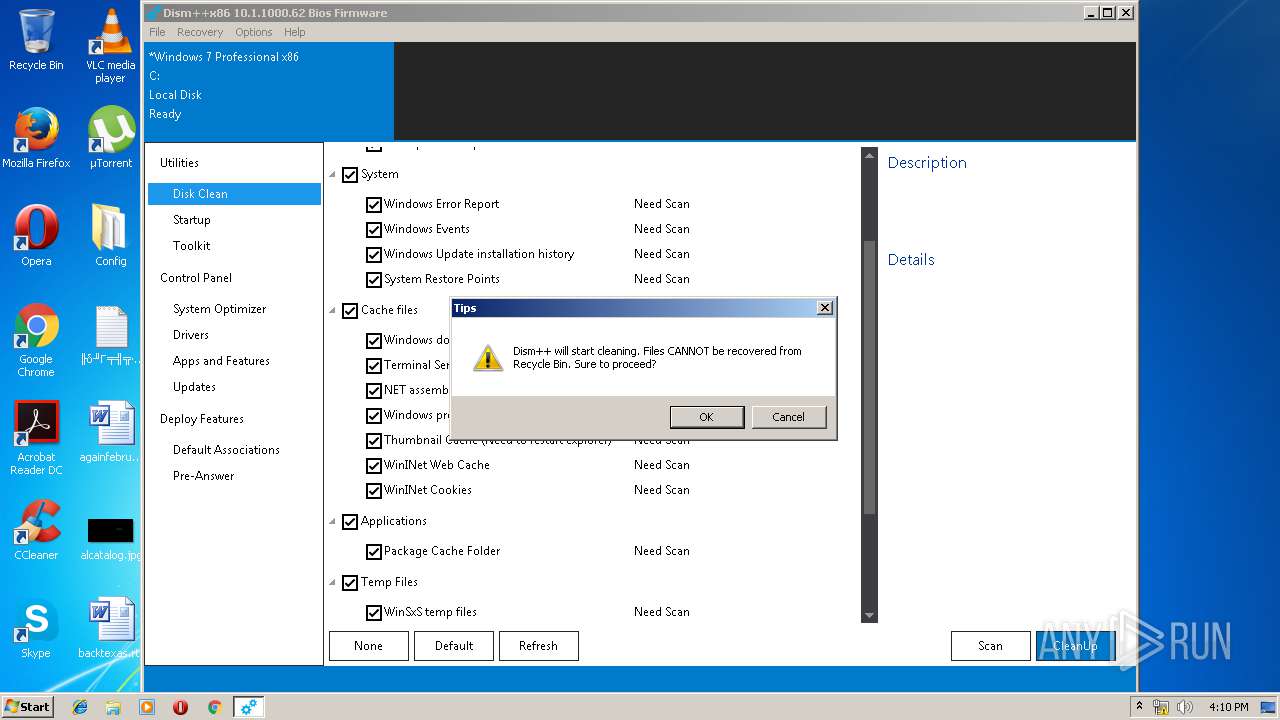
Task: Open the Config folder icon
Action: (x=110, y=236)
